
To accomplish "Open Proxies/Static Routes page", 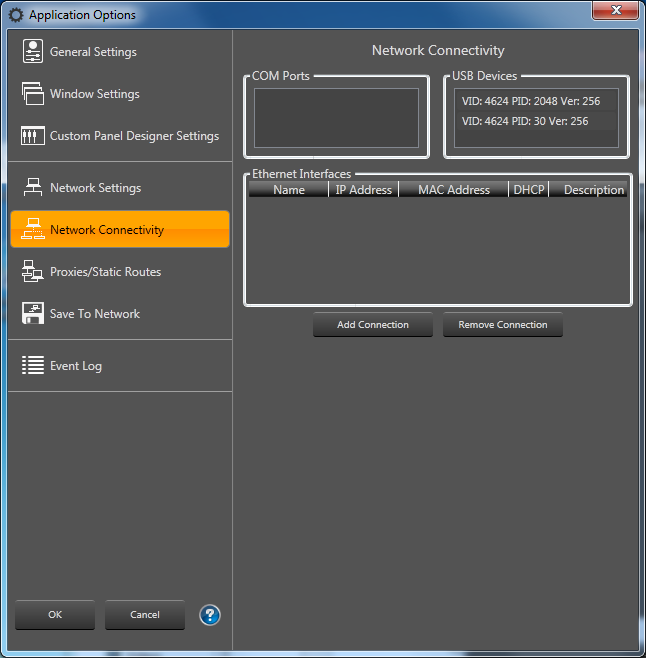I will (120, 272).
